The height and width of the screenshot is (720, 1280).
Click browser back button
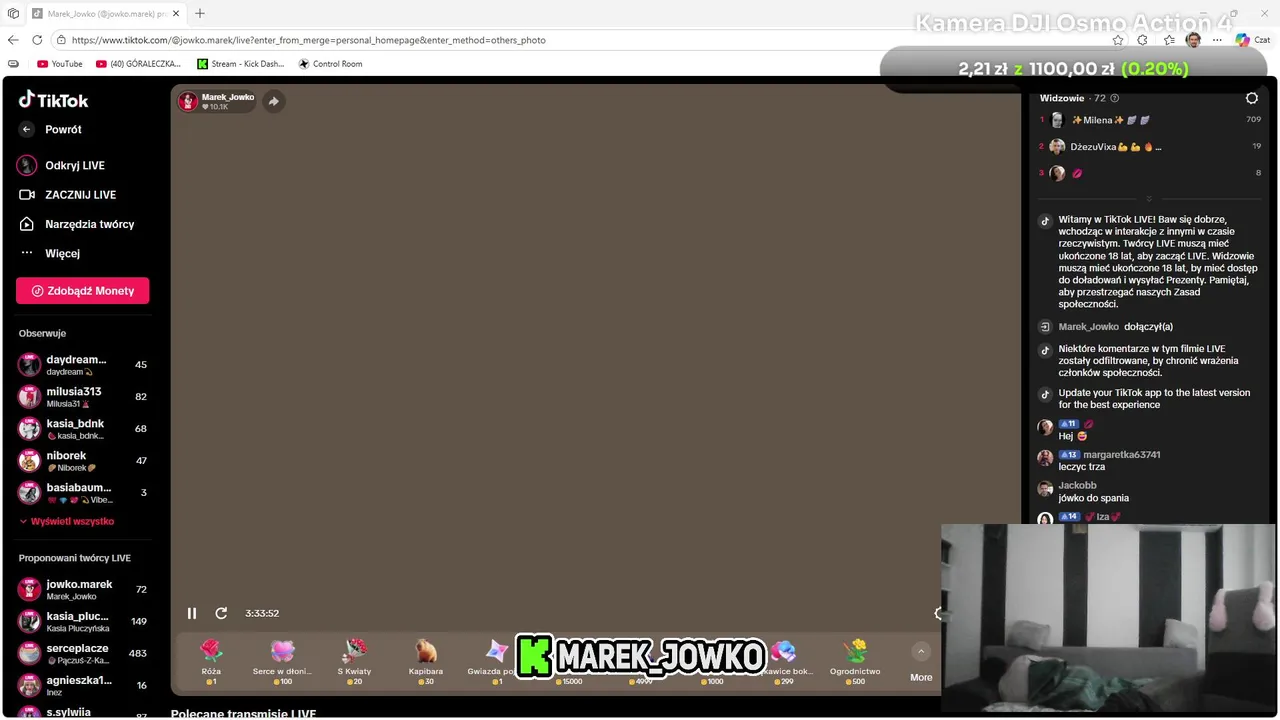click(13, 40)
